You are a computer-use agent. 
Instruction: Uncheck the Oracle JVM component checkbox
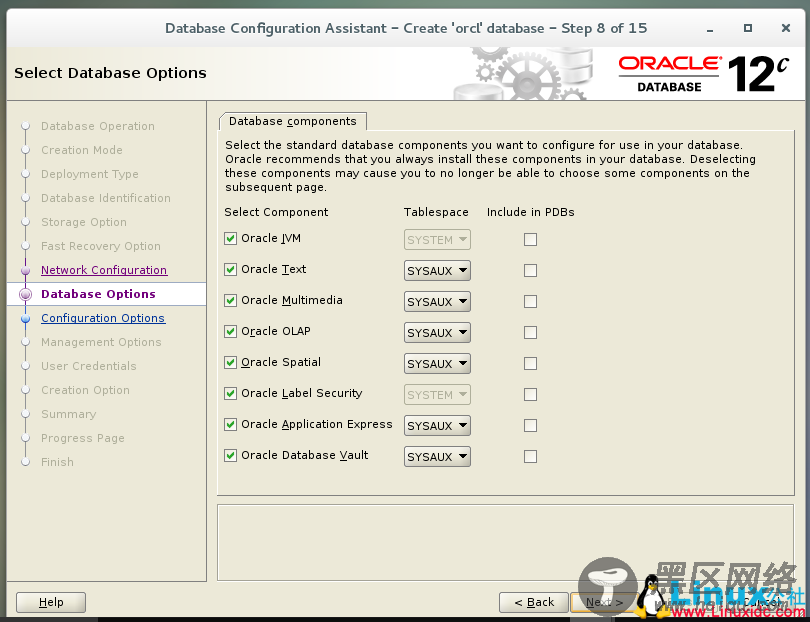tap(230, 239)
